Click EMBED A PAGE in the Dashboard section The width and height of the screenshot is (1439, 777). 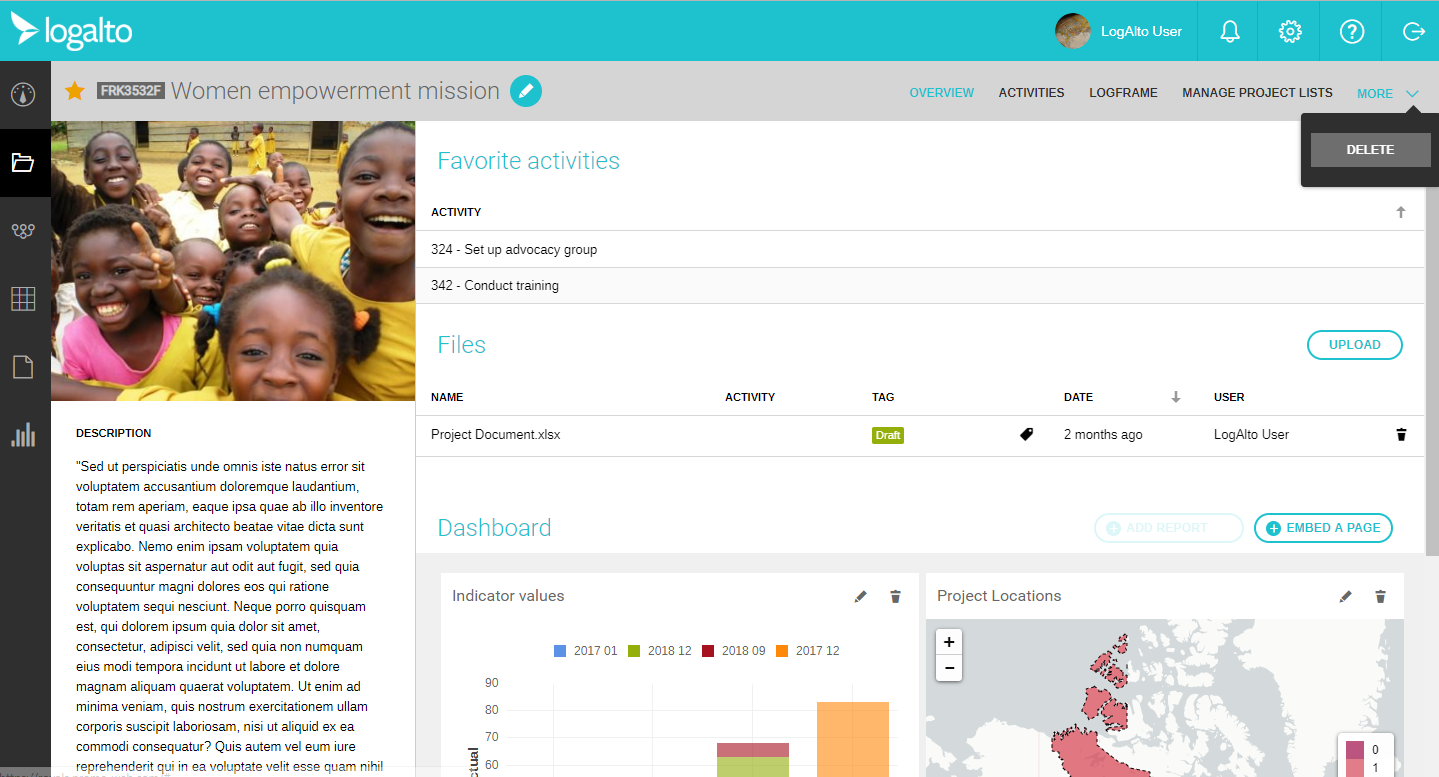[x=1323, y=528]
